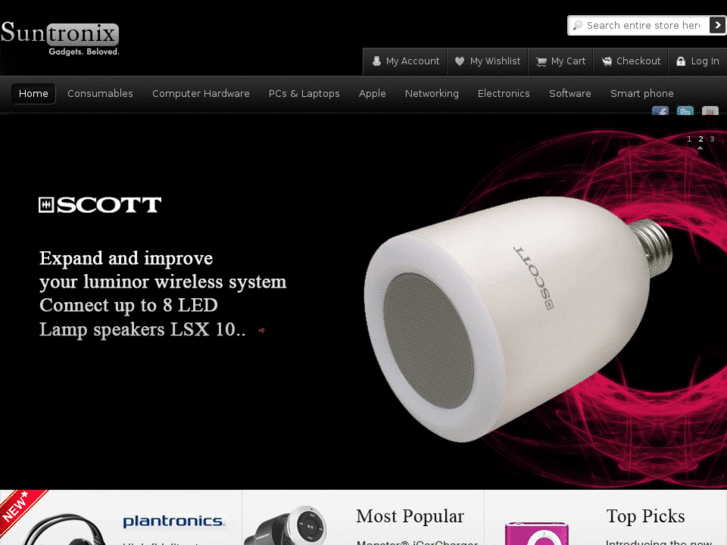Image resolution: width=727 pixels, height=545 pixels.
Task: Click the search submit arrow button
Action: click(717, 25)
